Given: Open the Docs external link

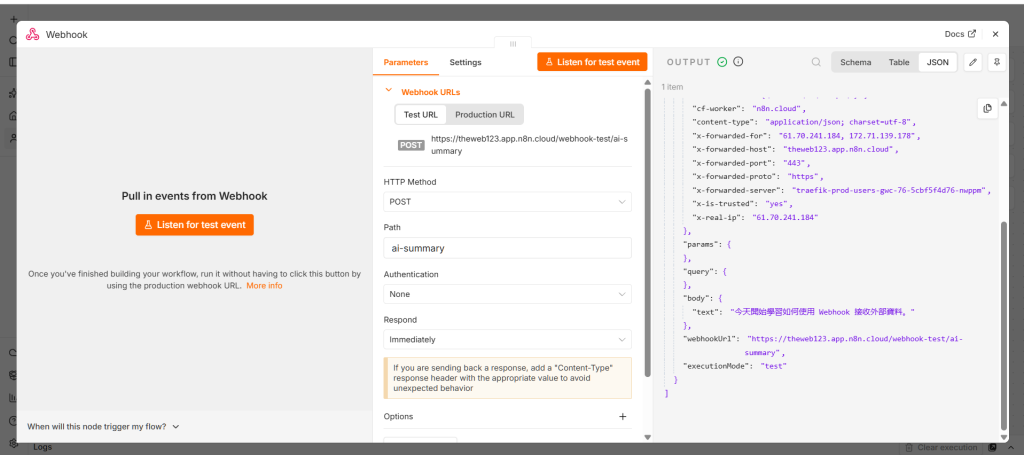Looking at the screenshot, I should (961, 34).
